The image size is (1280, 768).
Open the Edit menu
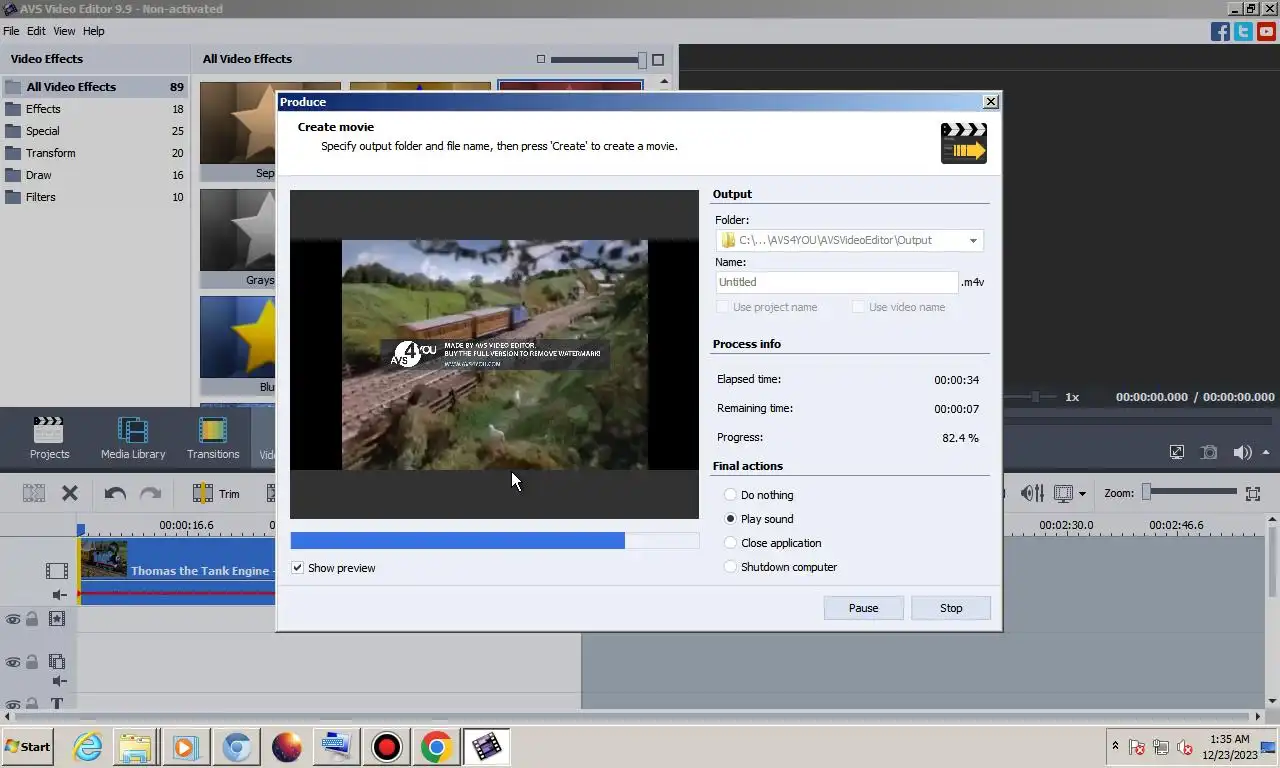click(36, 31)
